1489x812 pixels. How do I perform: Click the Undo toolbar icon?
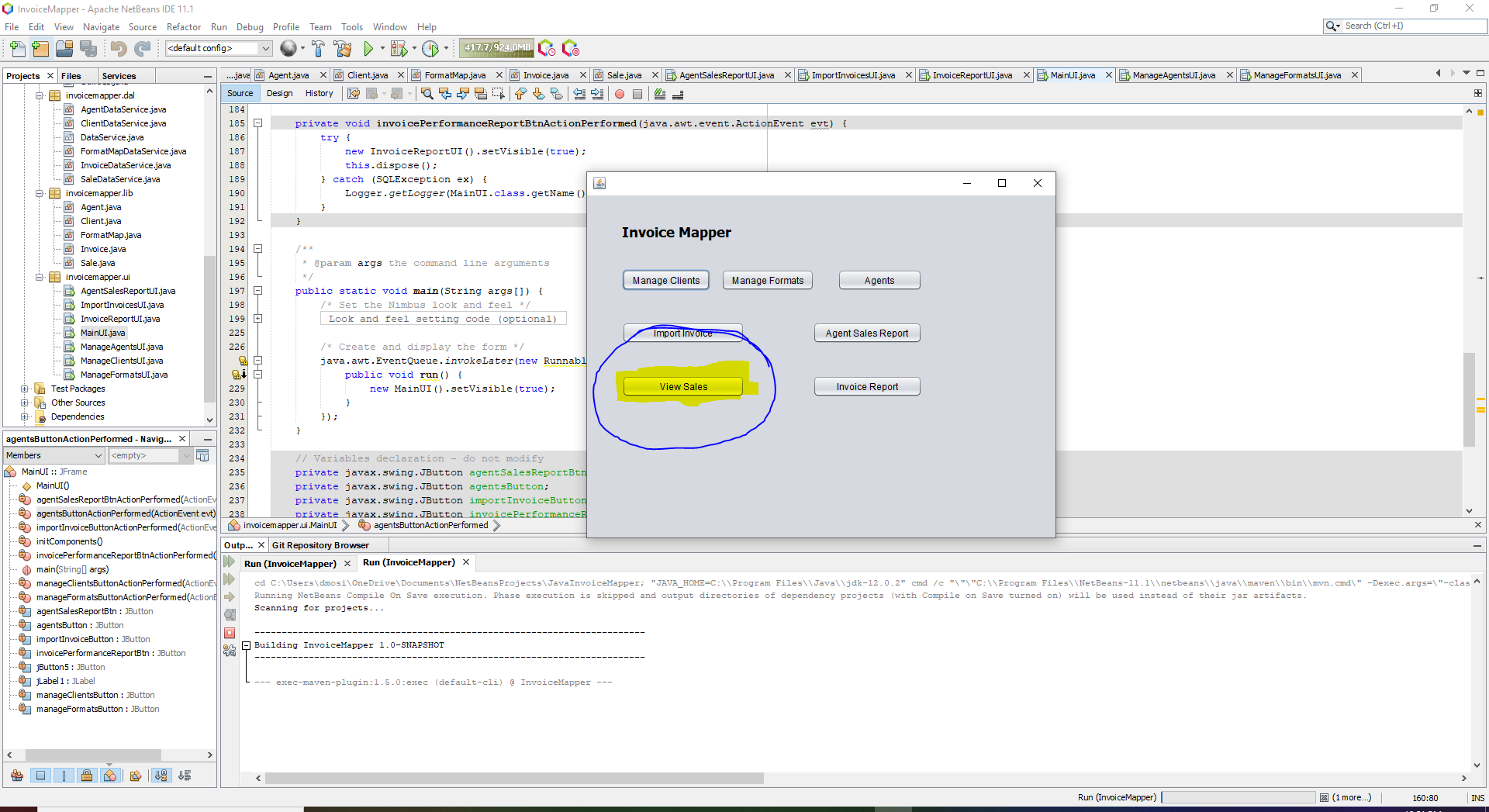tap(118, 49)
